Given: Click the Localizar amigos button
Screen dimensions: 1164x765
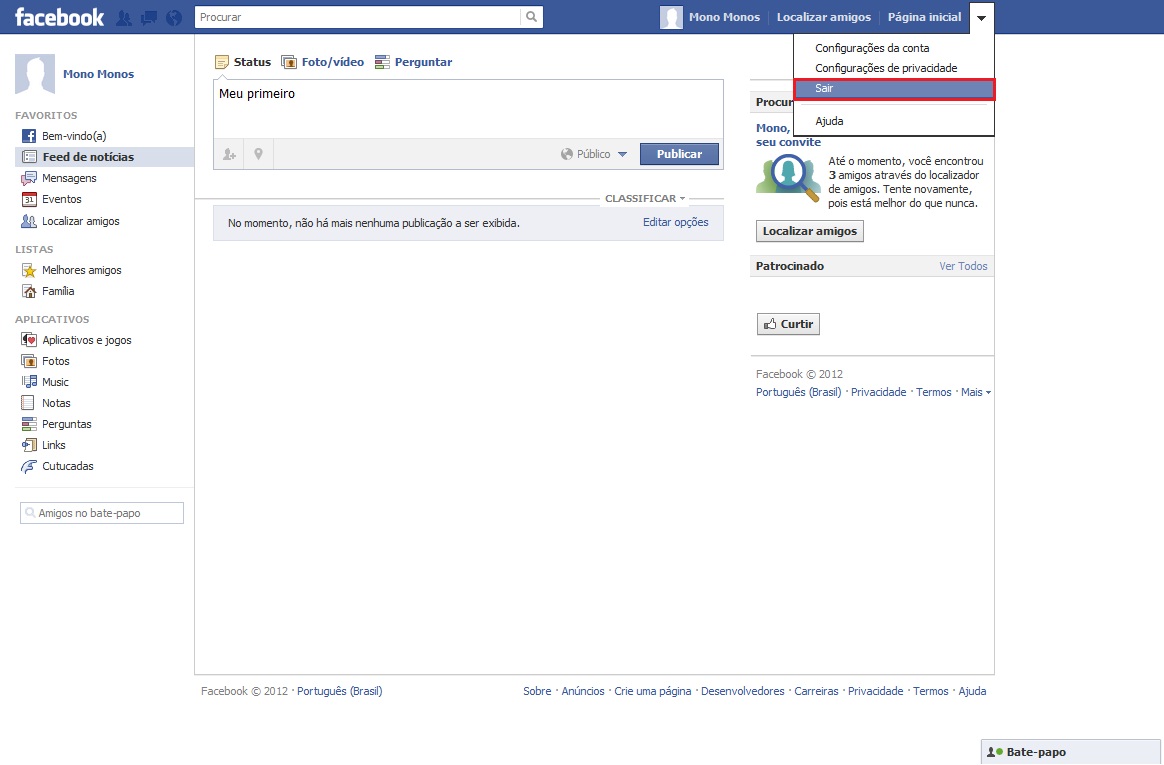Looking at the screenshot, I should tap(810, 232).
